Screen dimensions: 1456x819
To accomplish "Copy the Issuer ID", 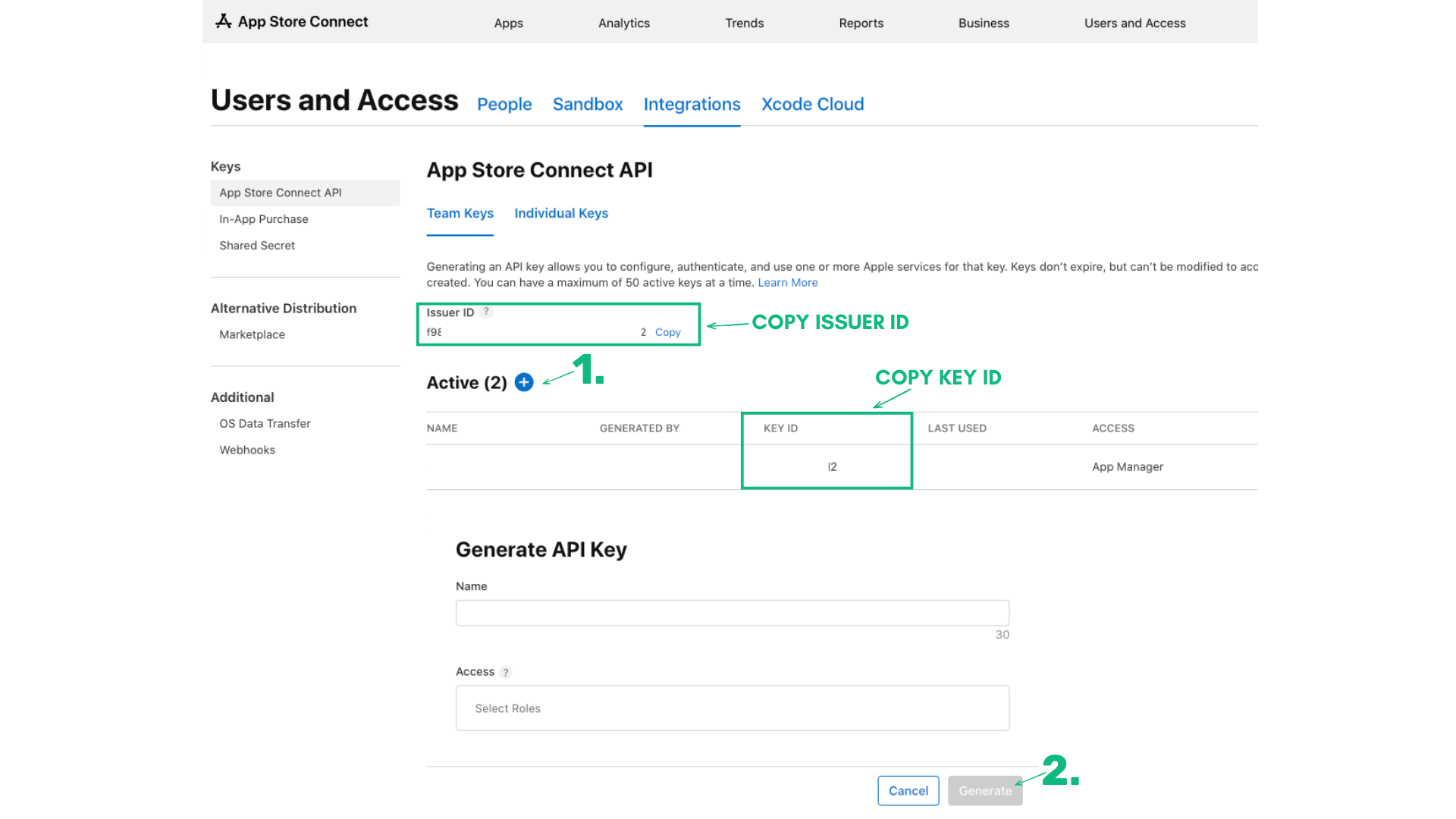I will point(667,332).
